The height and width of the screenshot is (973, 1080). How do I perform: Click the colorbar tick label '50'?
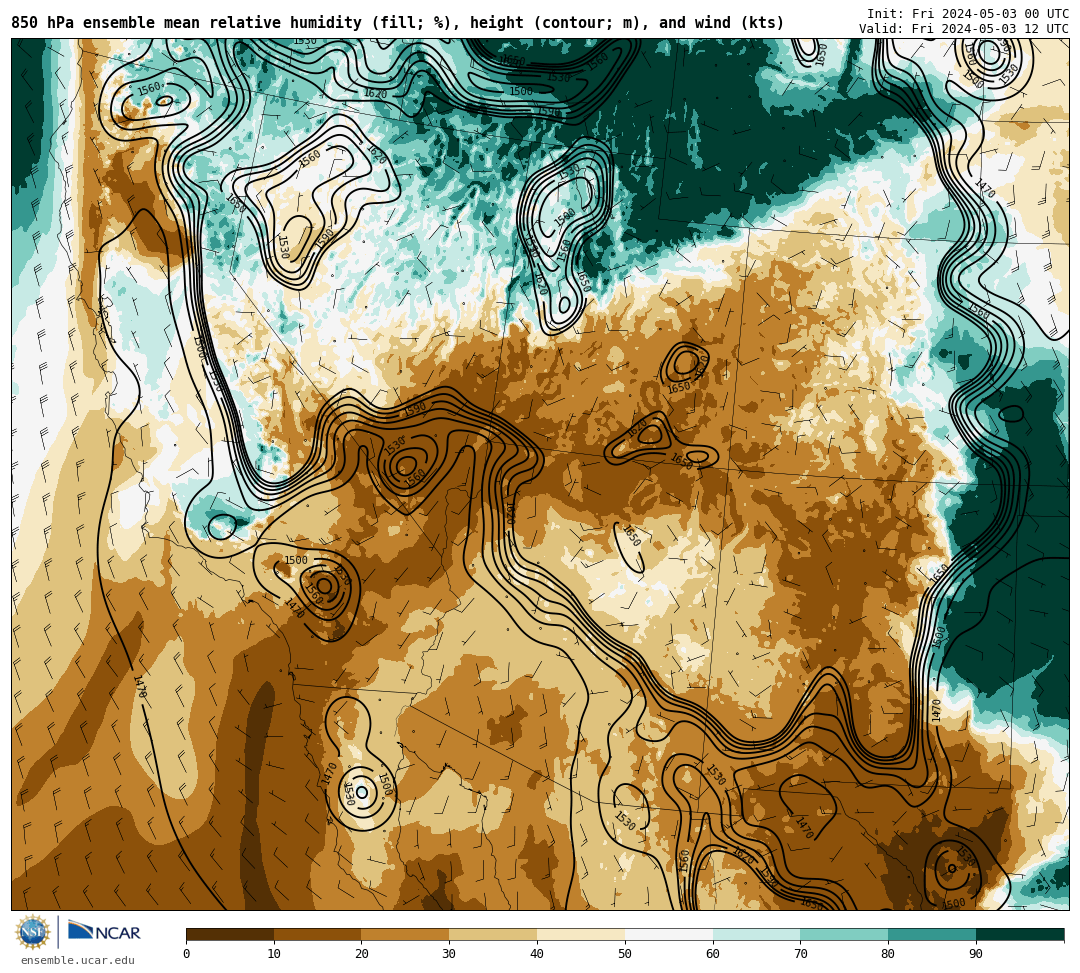(x=625, y=954)
